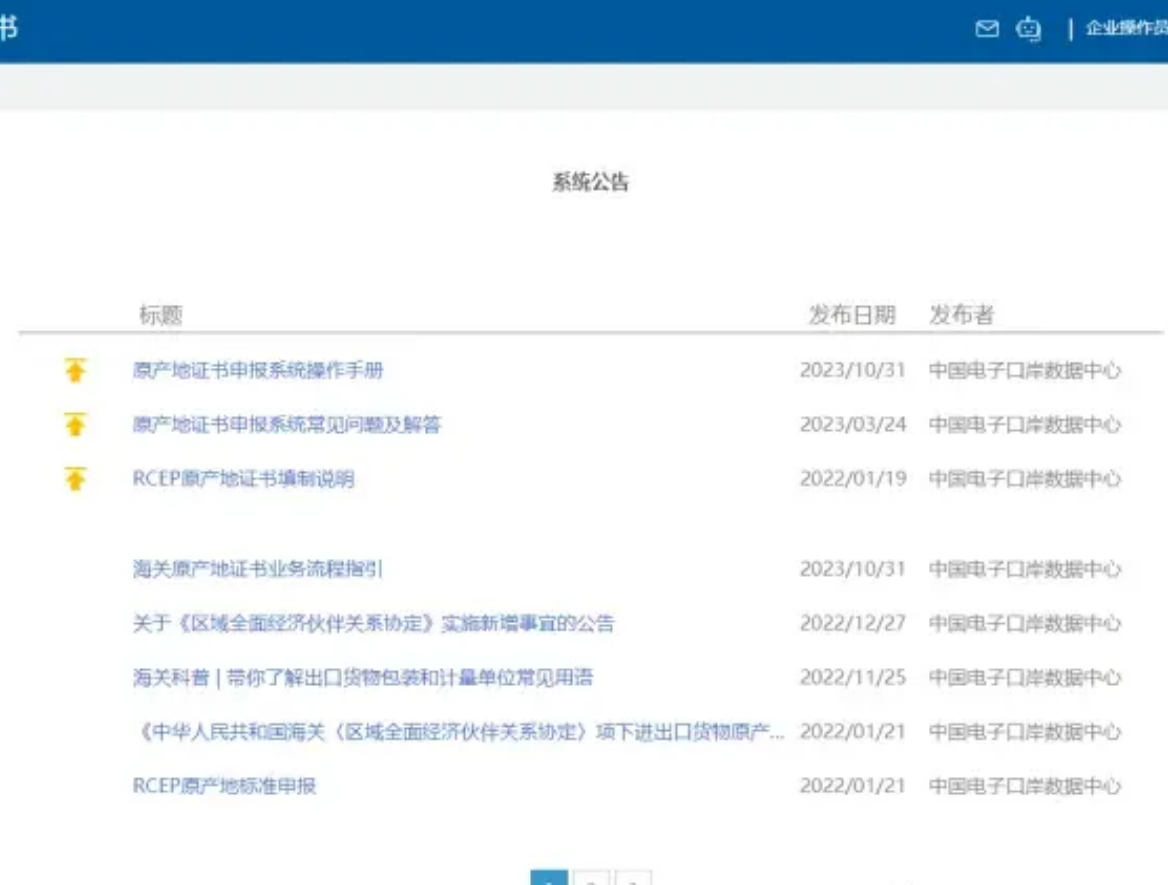
Task: Launch the chatbot assistant icon
Action: coord(1030,30)
